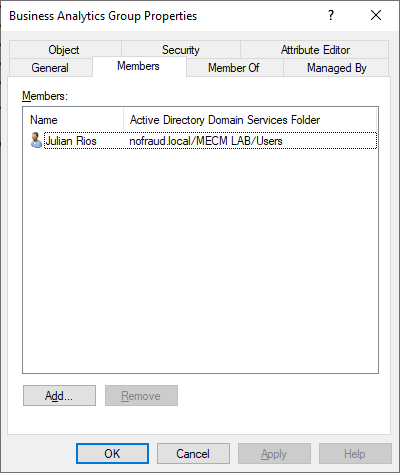Click the question mark help icon

click(x=331, y=15)
